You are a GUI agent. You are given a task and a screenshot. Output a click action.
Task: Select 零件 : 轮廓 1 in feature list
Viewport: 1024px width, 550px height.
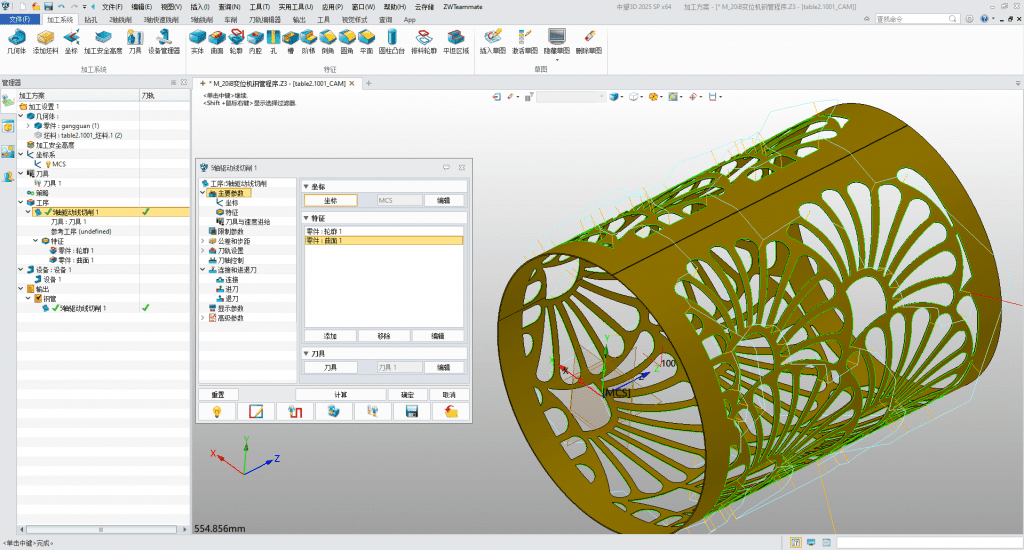pyautogui.click(x=325, y=232)
